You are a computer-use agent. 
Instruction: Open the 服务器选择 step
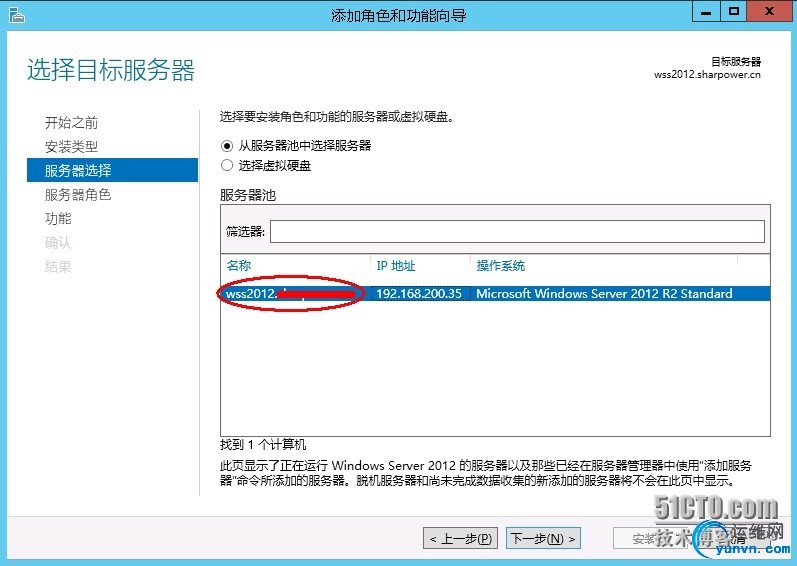coord(112,170)
